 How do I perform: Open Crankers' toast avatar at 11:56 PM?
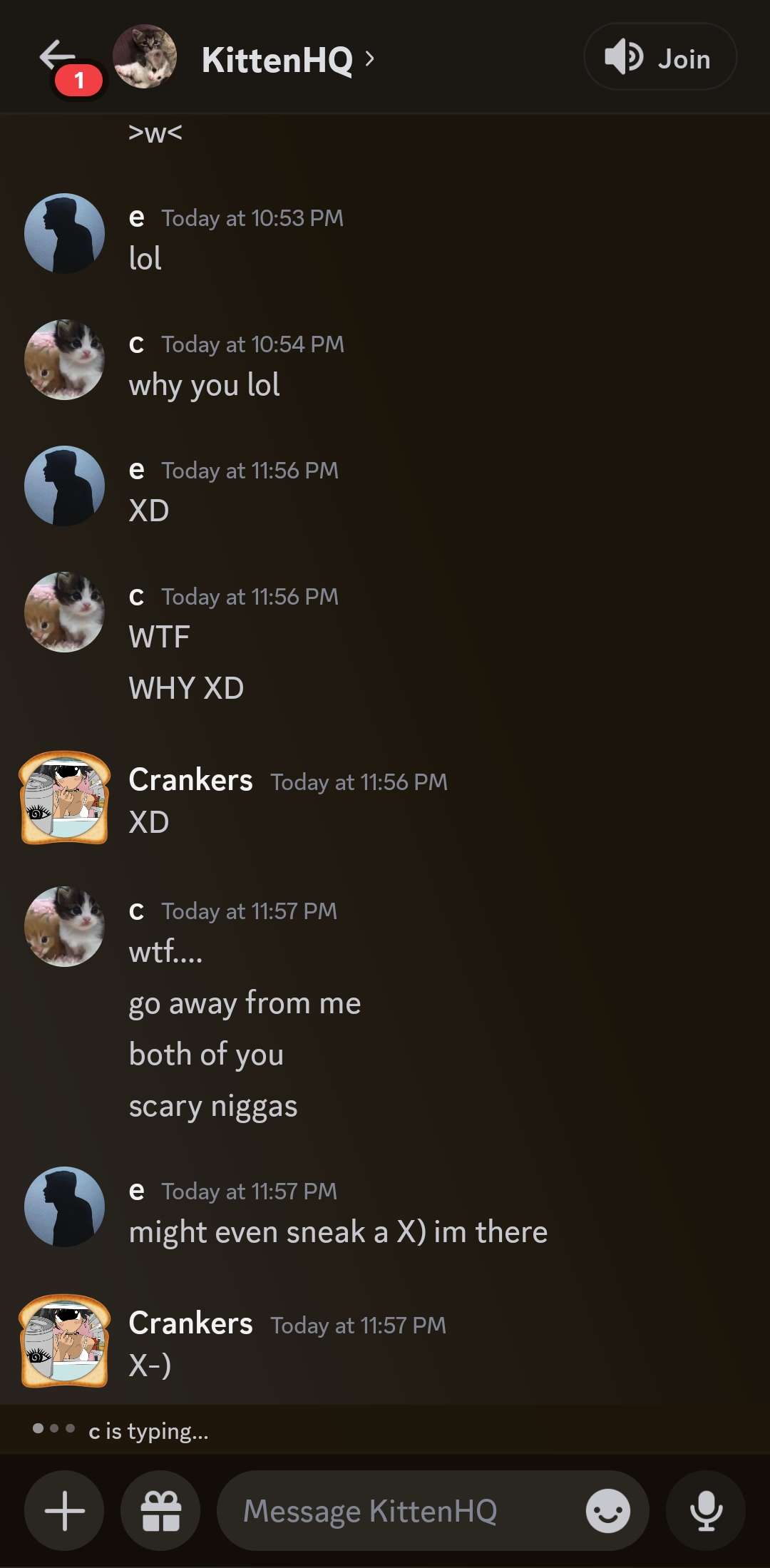coord(64,797)
